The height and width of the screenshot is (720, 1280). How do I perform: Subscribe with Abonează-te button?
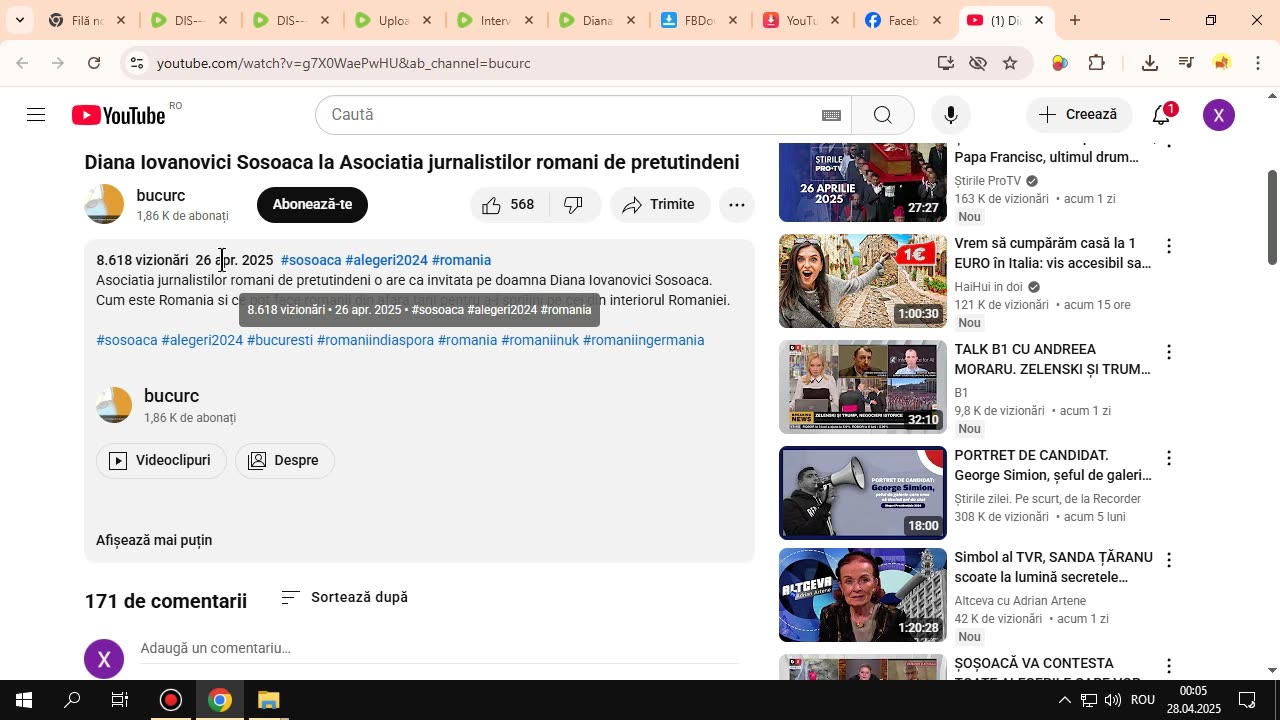pos(312,205)
